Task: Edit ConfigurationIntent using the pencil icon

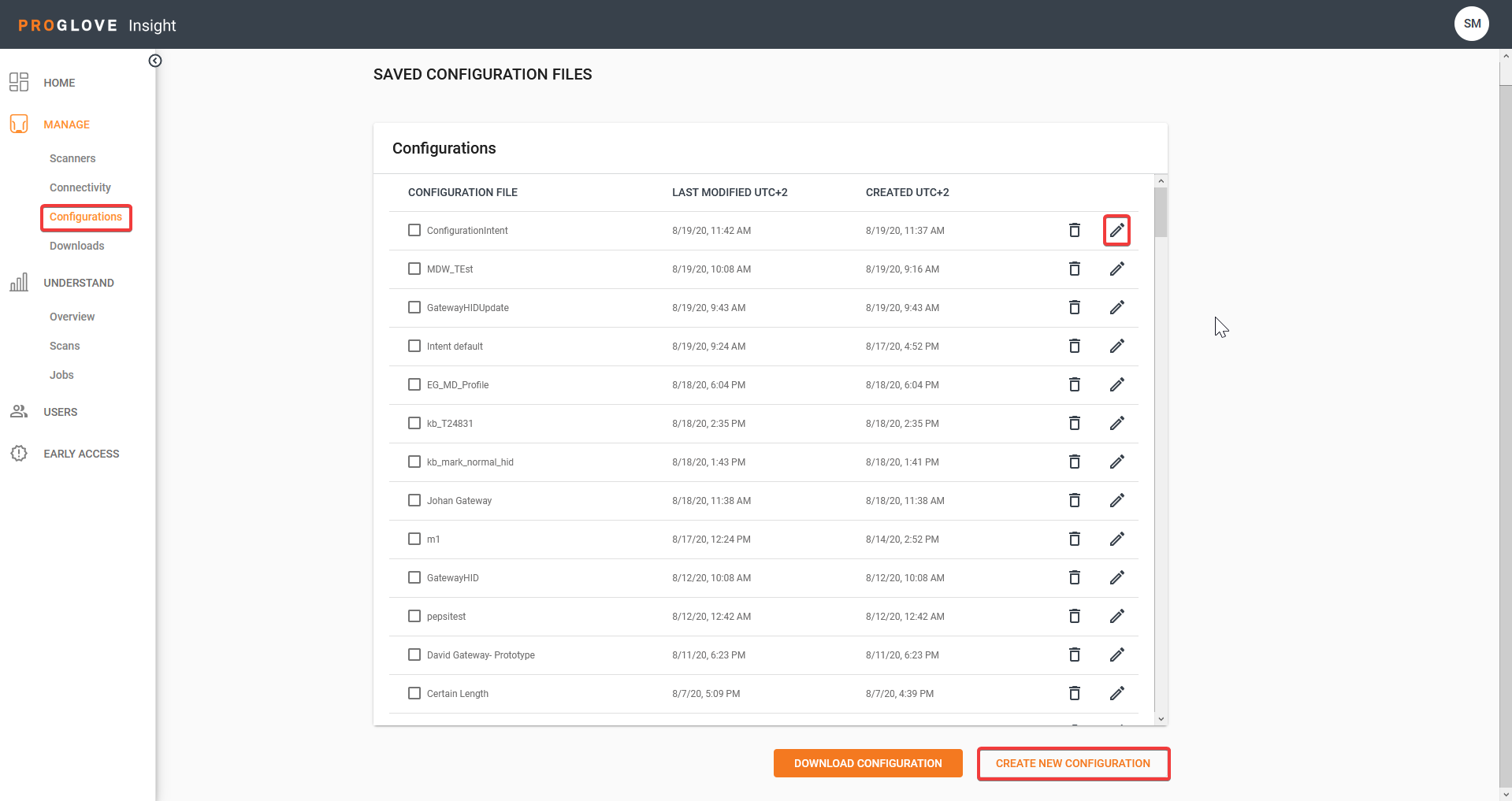Action: click(1117, 230)
